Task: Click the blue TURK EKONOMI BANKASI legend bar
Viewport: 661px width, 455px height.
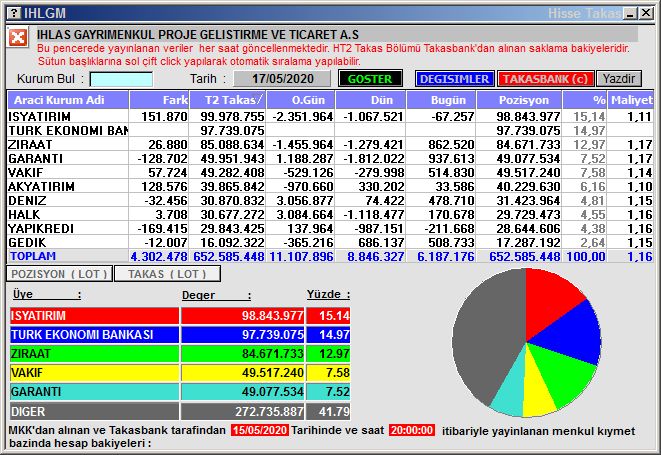Action: coord(94,334)
